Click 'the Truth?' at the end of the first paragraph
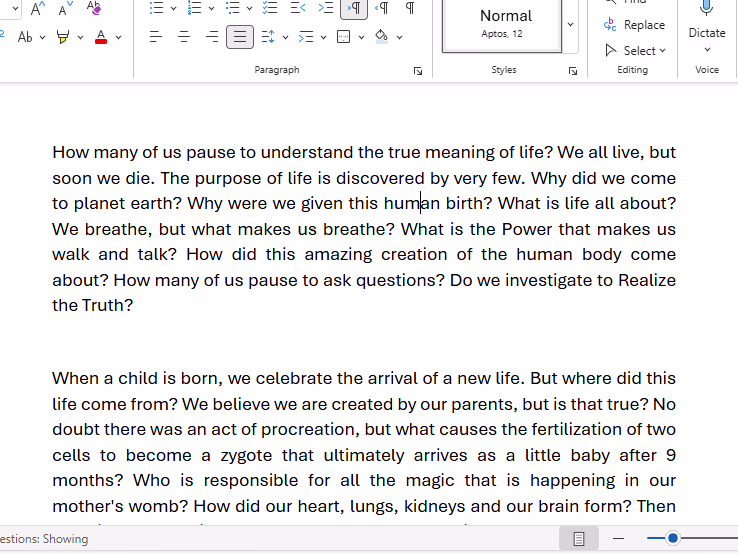Image resolution: width=738 pixels, height=554 pixels. (93, 305)
